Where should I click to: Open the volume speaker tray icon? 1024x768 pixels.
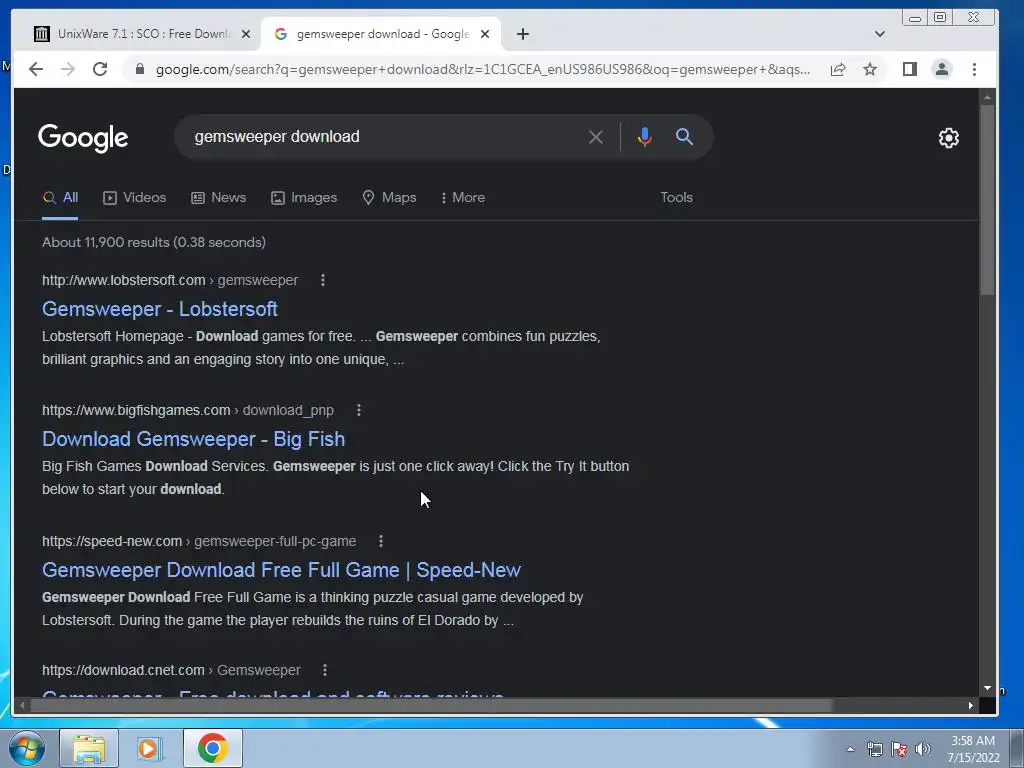(923, 749)
